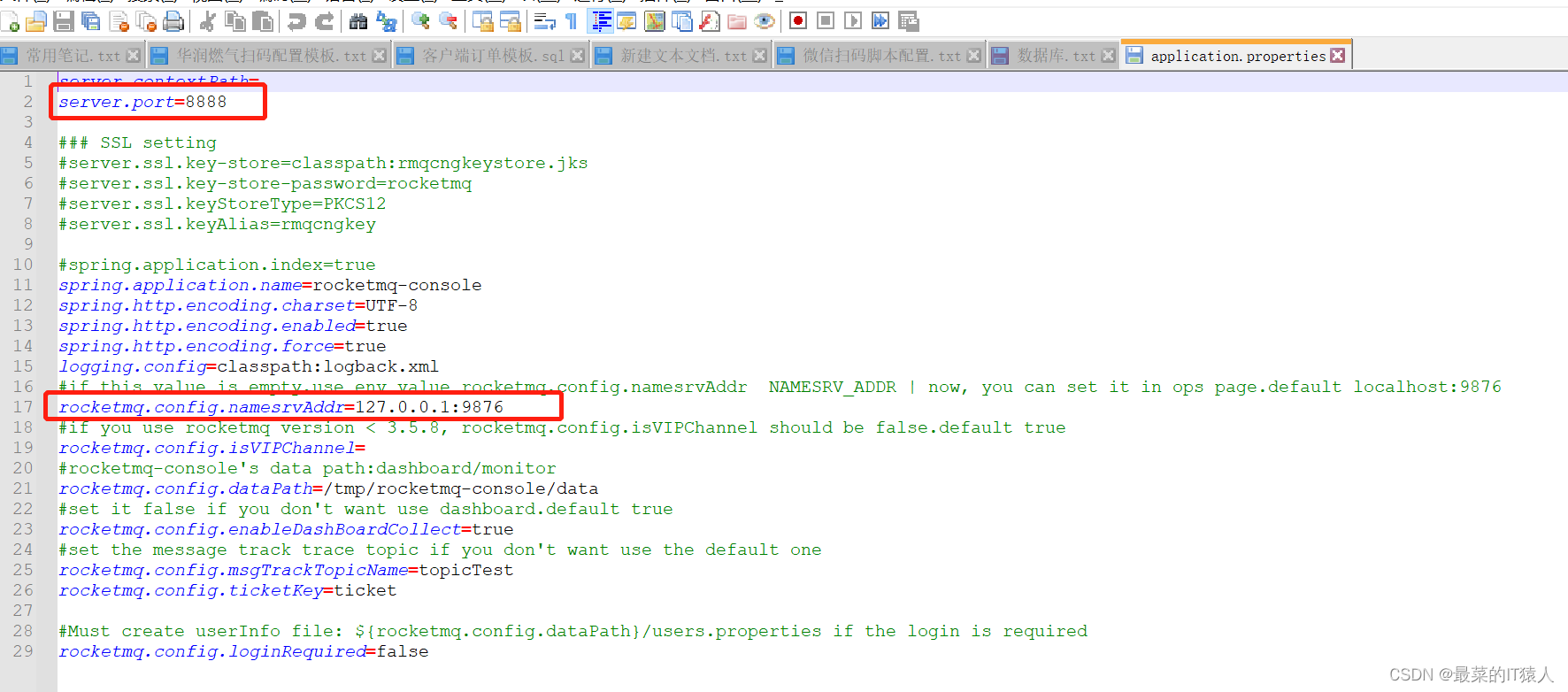Print the document using the printer icon
The height and width of the screenshot is (692, 1568).
click(174, 21)
